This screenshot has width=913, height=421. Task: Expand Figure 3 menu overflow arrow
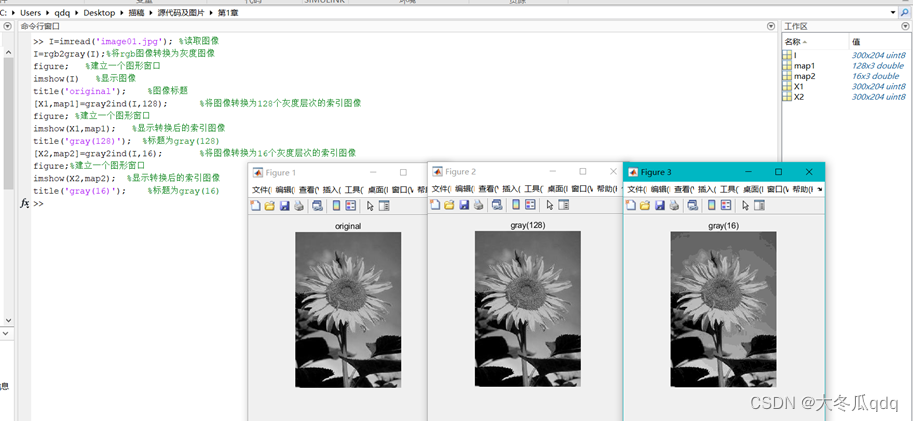coord(820,189)
